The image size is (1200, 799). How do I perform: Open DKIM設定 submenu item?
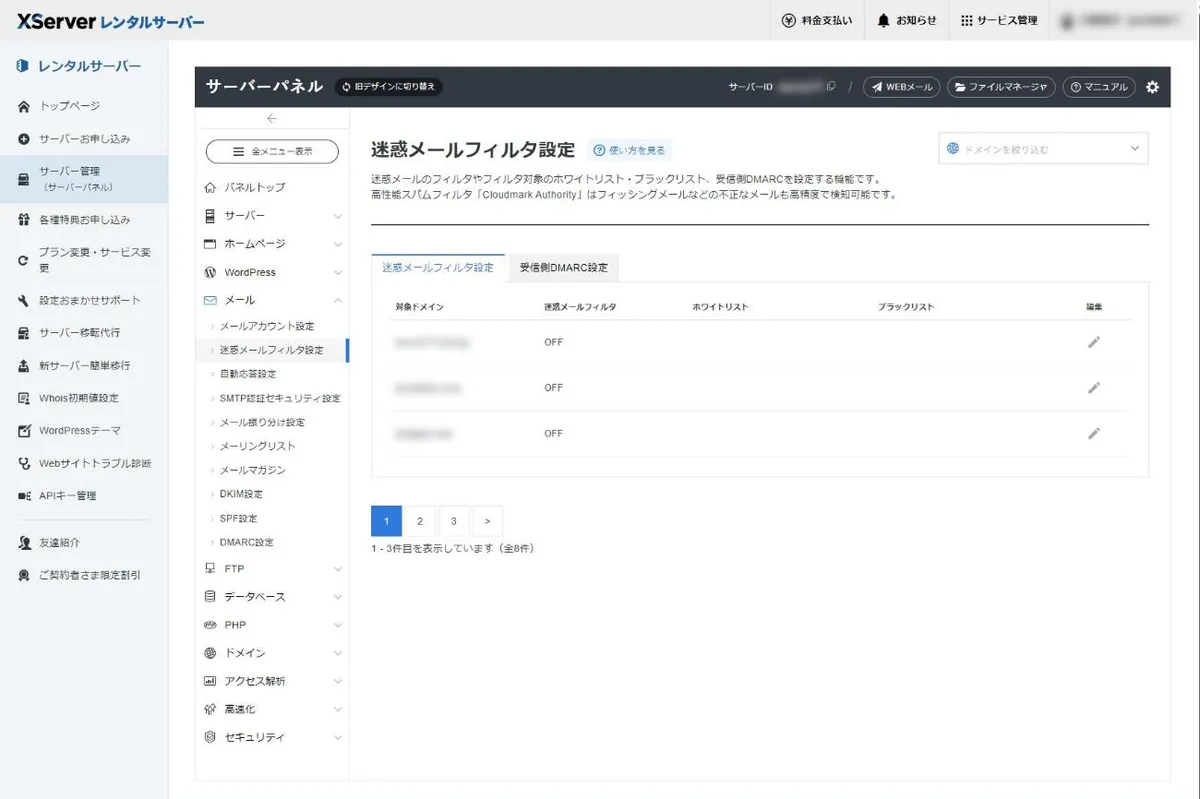[241, 494]
